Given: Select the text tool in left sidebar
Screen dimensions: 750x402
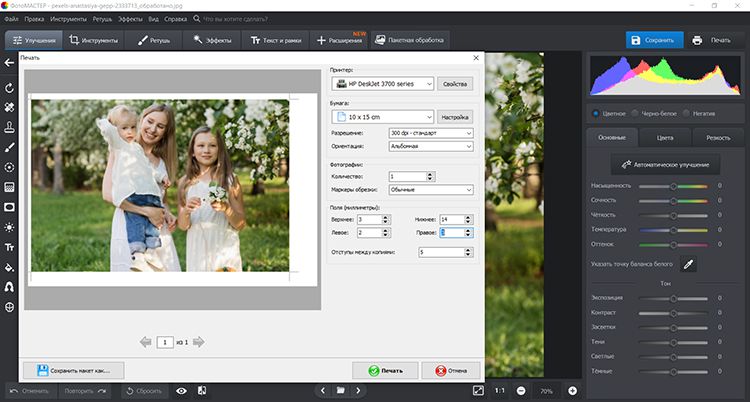Looking at the screenshot, I should point(9,246).
